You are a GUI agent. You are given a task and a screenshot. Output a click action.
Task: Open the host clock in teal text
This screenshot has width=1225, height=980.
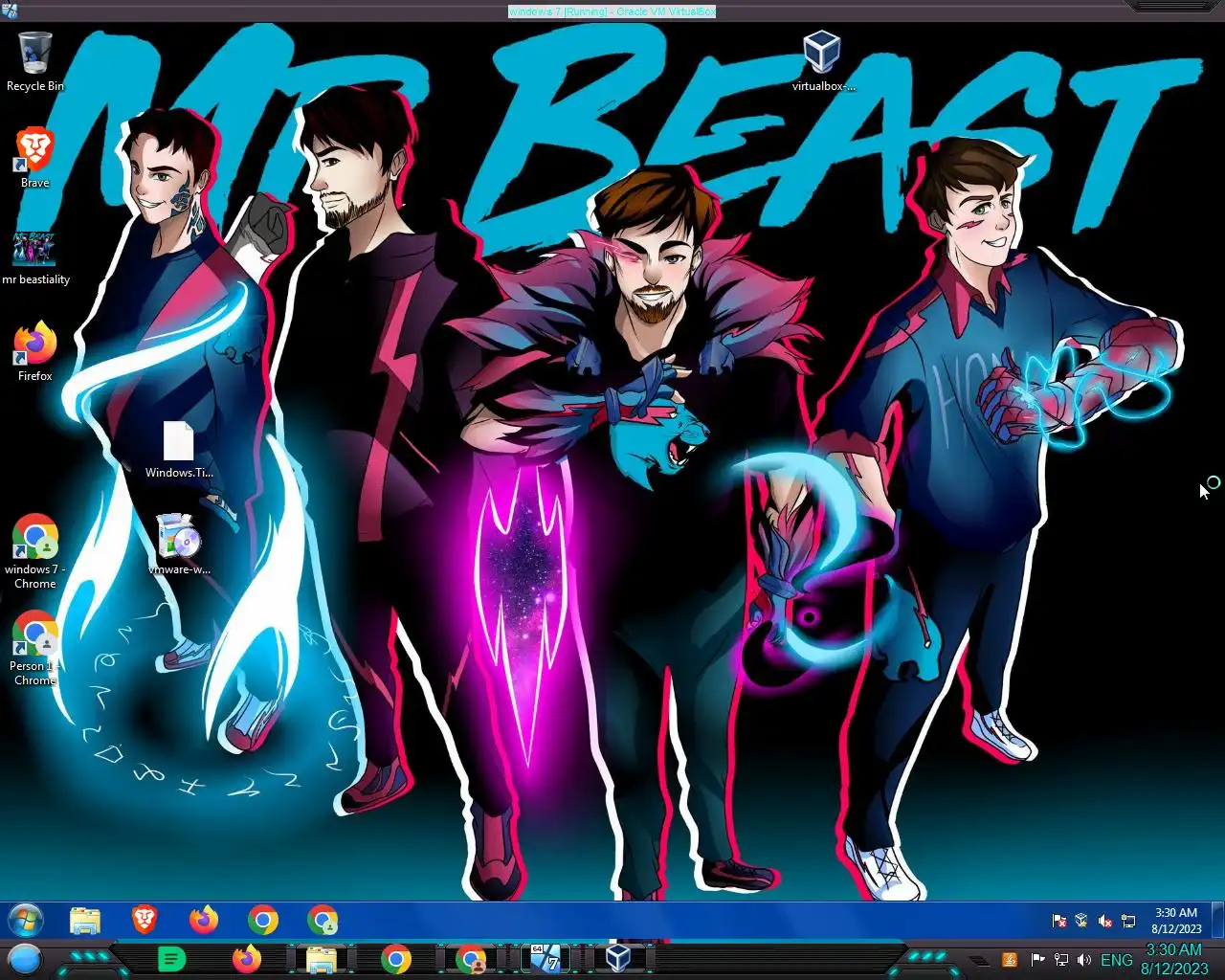click(1174, 959)
